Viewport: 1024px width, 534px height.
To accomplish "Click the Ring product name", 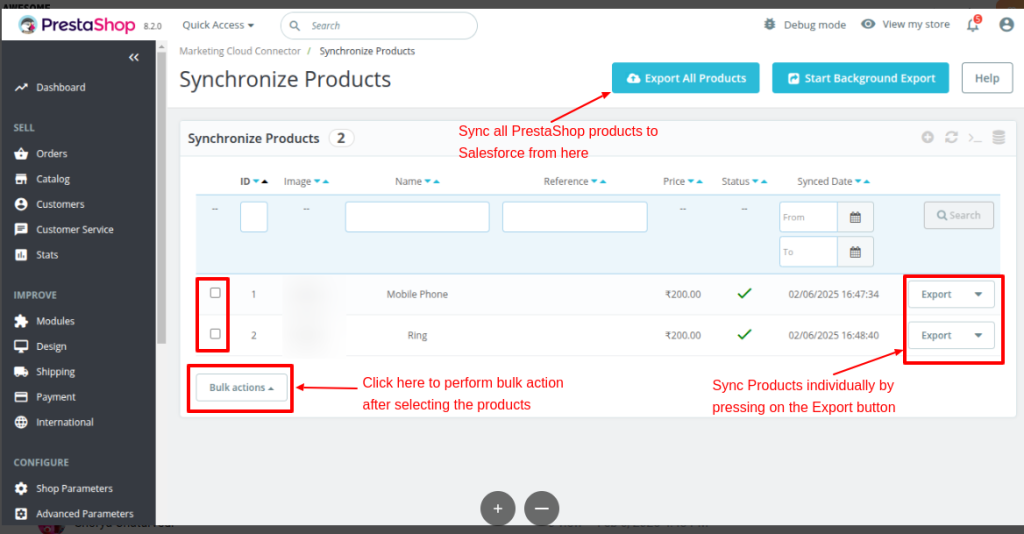I will coord(417,336).
